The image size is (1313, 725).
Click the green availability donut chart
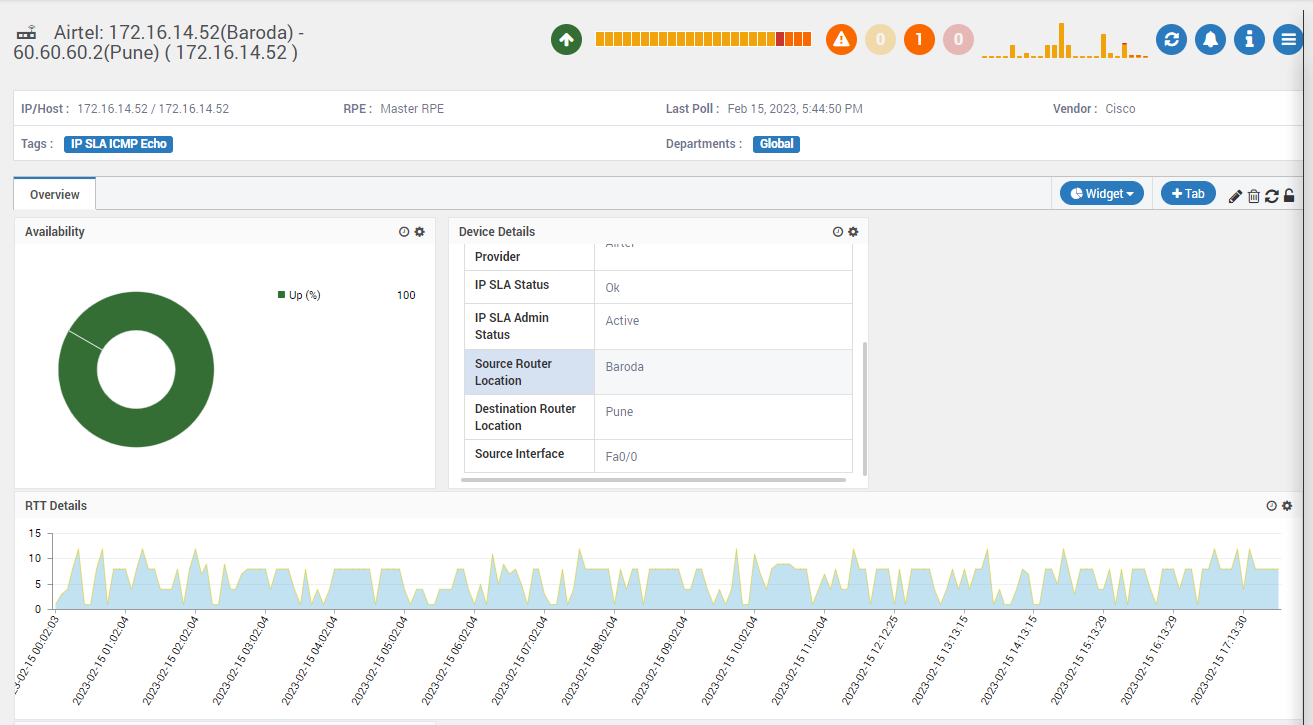click(136, 369)
